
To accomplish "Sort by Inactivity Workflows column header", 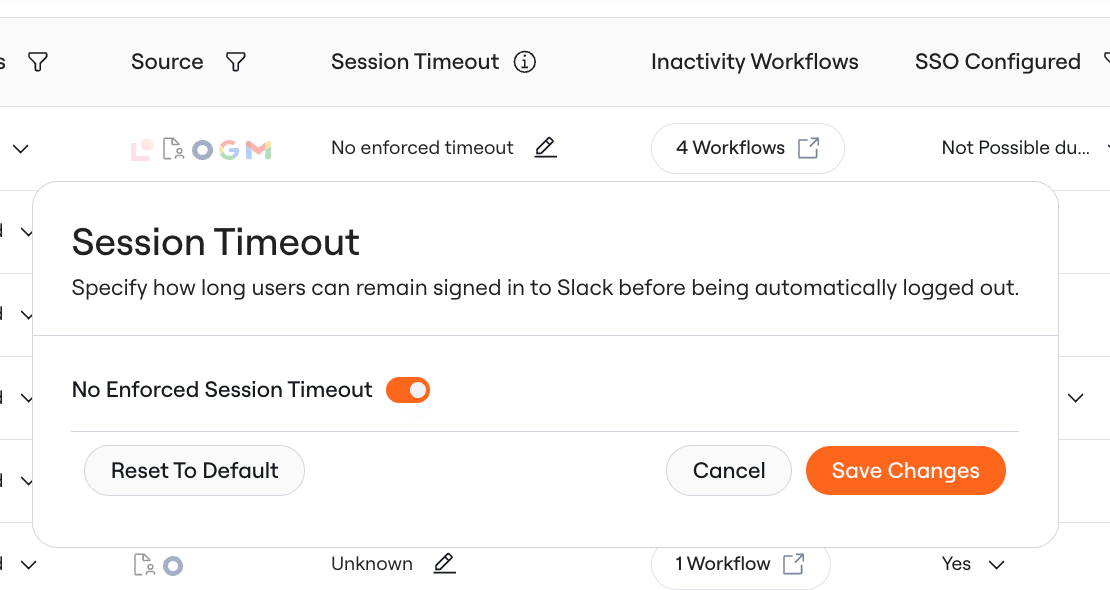I will click(x=755, y=62).
